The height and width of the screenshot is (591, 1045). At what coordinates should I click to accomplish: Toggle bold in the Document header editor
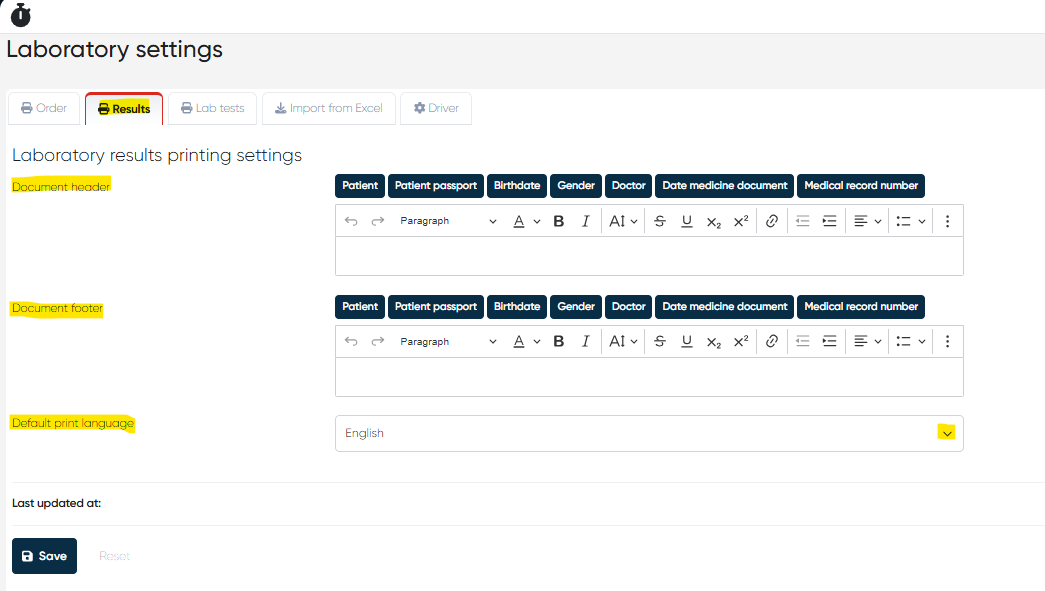(559, 221)
